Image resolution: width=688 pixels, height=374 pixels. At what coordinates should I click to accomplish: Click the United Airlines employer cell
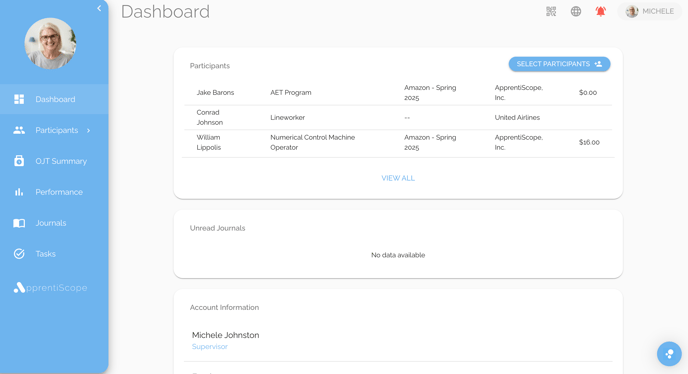coord(517,118)
